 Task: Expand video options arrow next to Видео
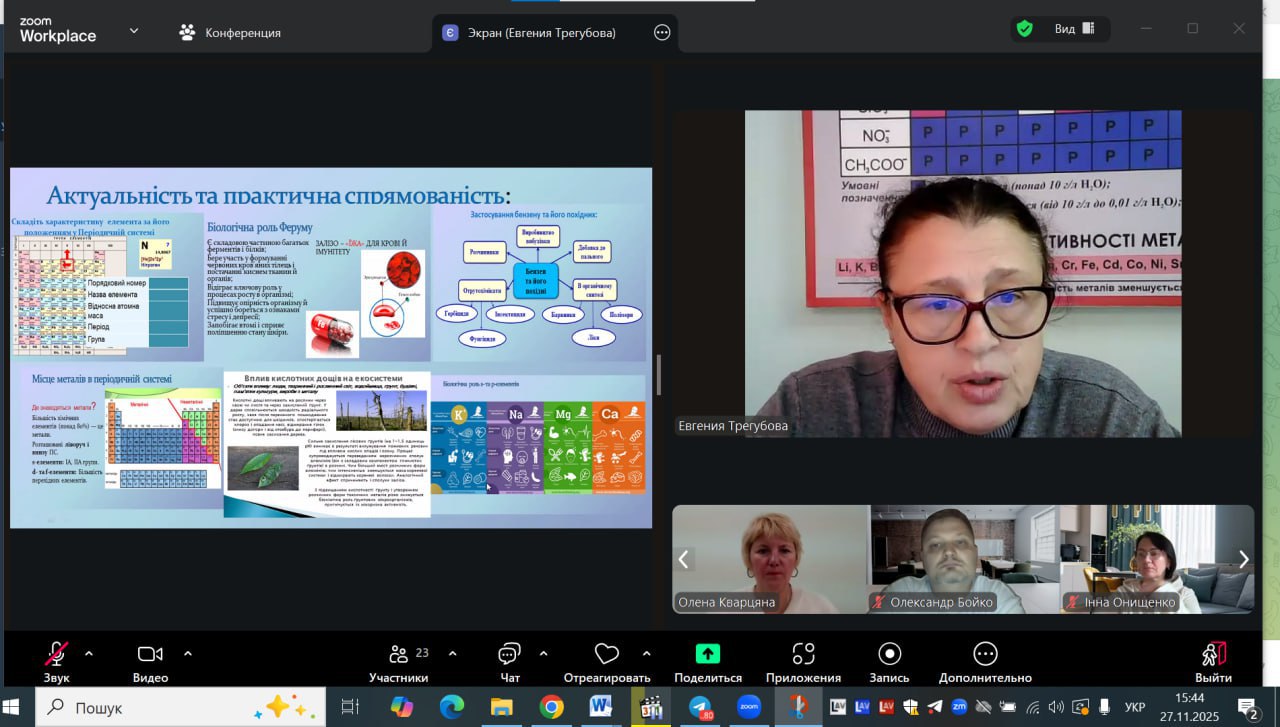tap(188, 654)
